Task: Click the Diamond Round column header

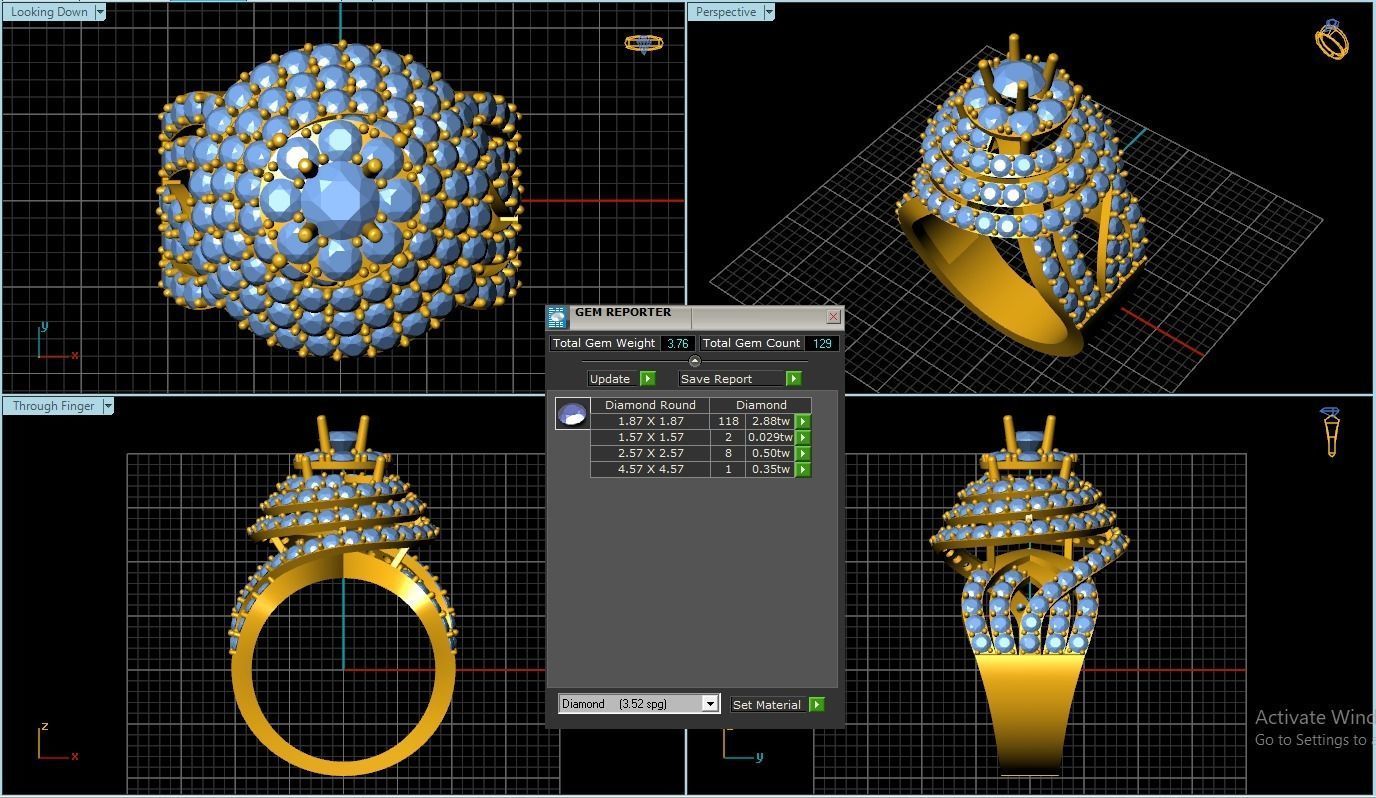Action: (650, 405)
